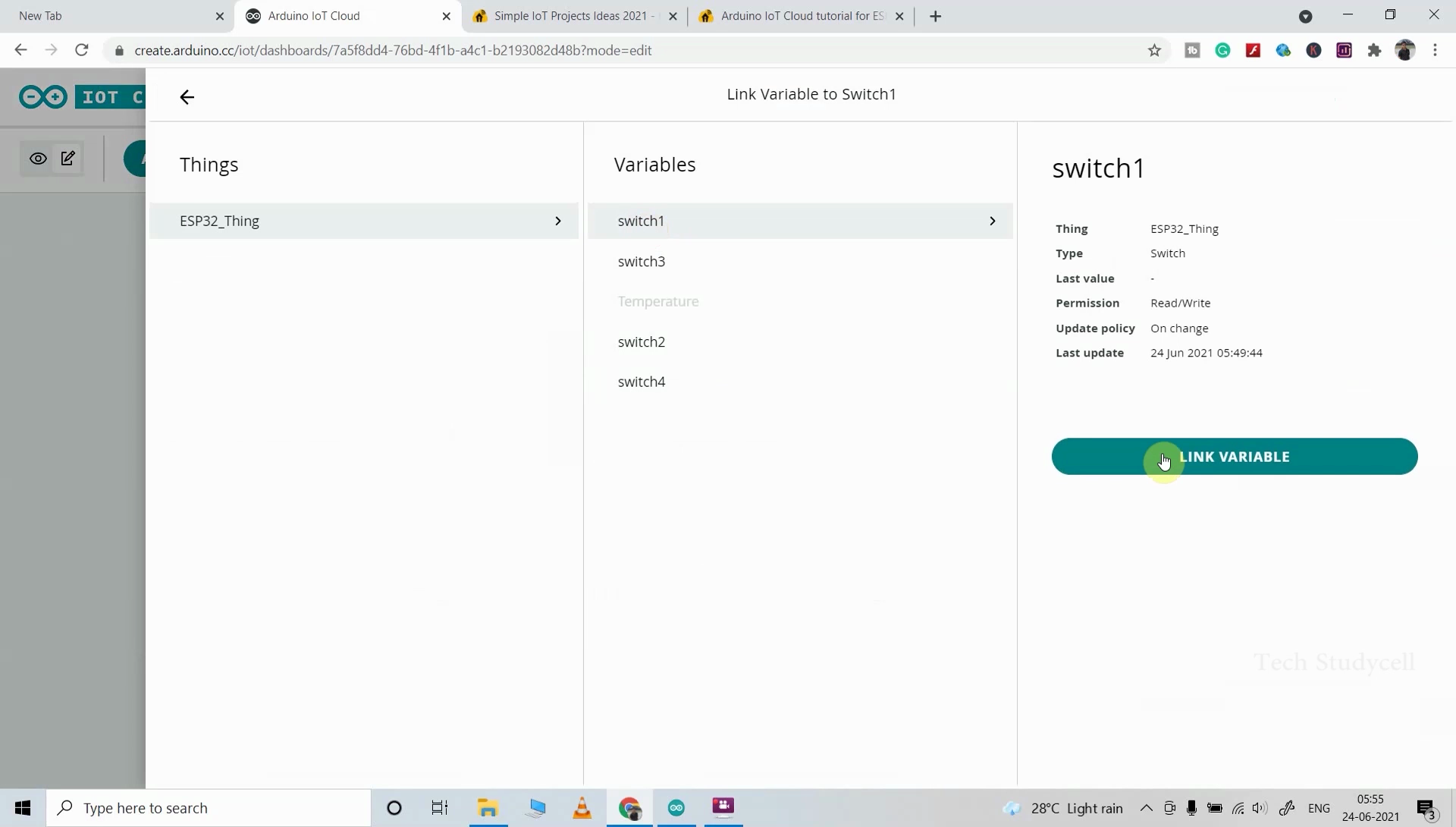Viewport: 1456px width, 827px height.
Task: Expand the ESP32_Thing entry
Action: tap(558, 221)
